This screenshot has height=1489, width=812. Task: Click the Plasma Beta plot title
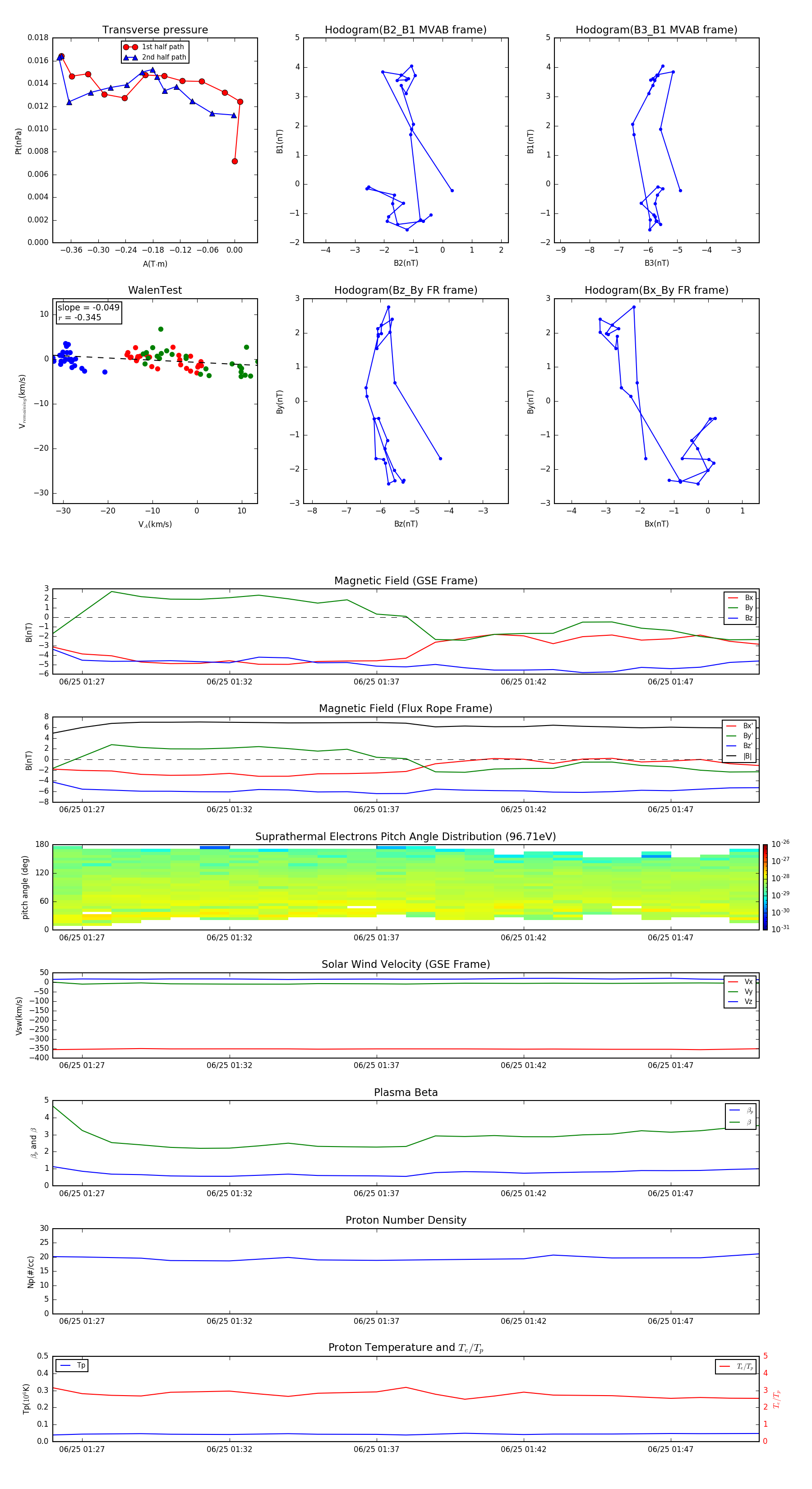[406, 1092]
